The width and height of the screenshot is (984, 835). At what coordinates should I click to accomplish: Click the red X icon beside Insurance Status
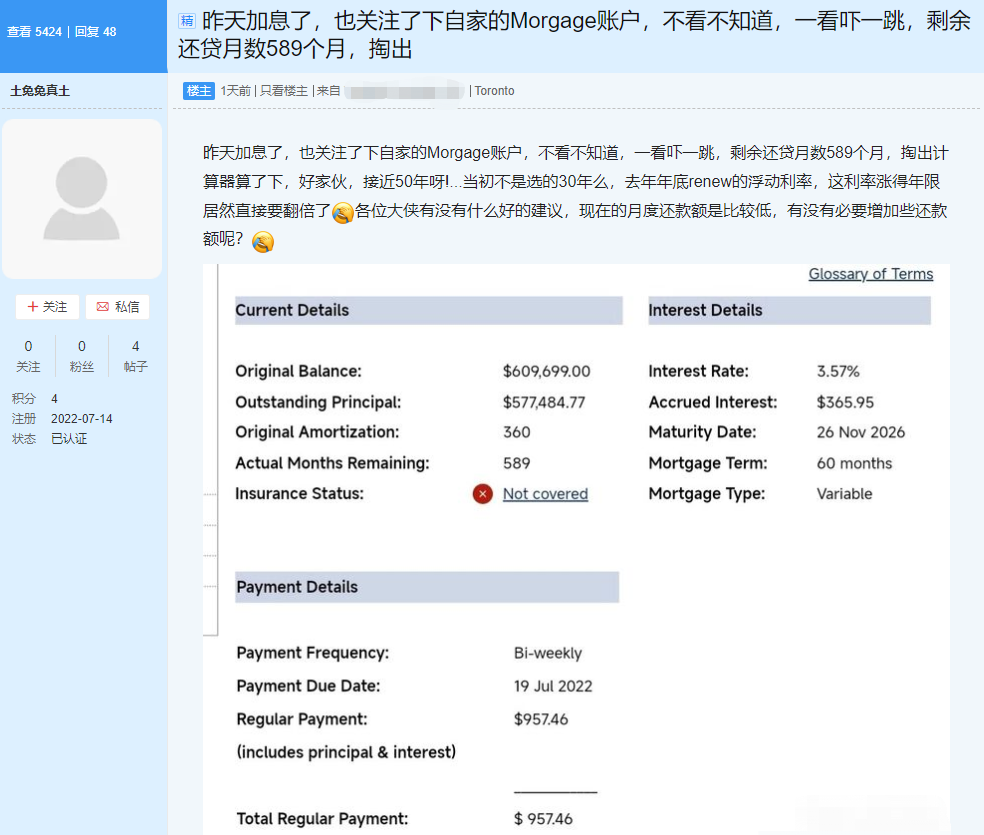483,494
